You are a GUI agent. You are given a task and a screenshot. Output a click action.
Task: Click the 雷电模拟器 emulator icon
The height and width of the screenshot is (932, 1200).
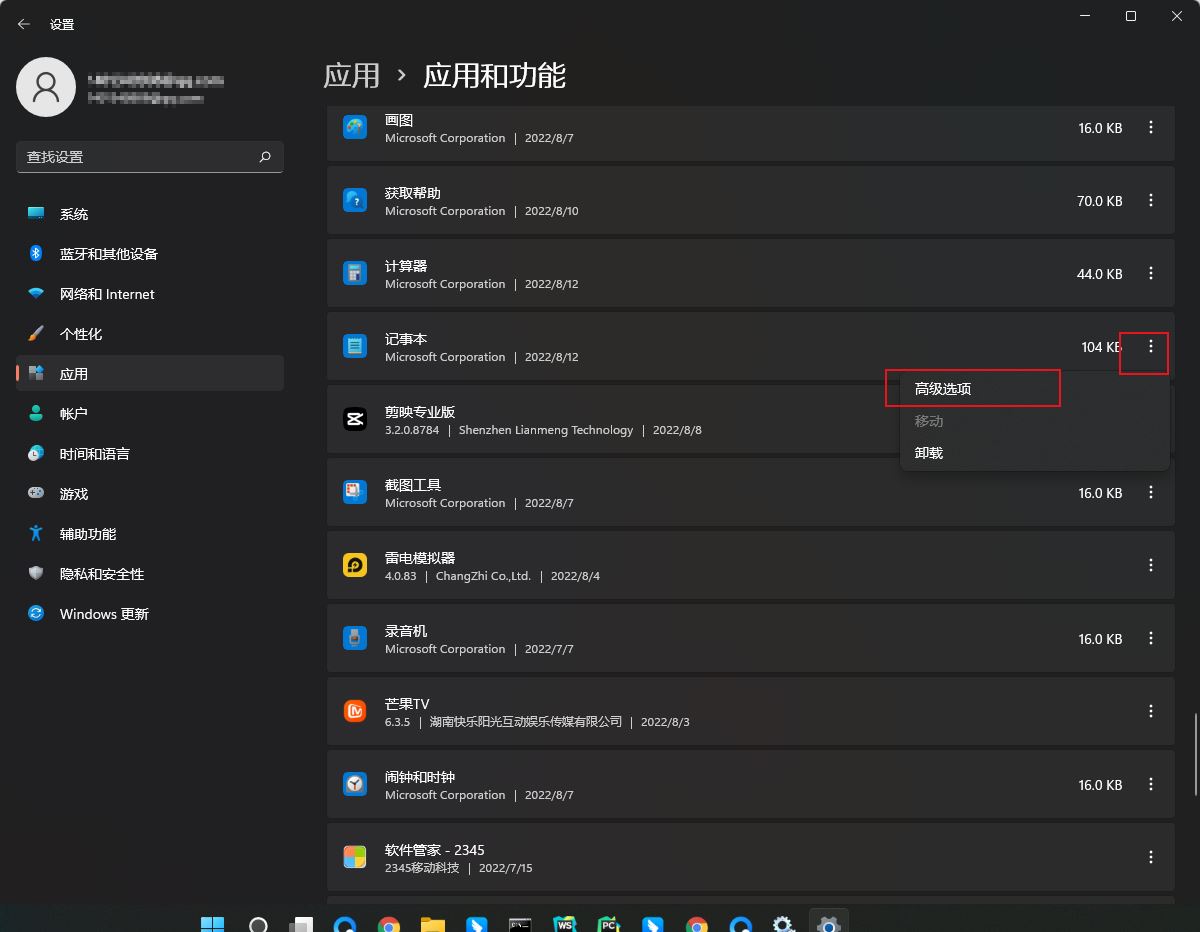(x=354, y=565)
